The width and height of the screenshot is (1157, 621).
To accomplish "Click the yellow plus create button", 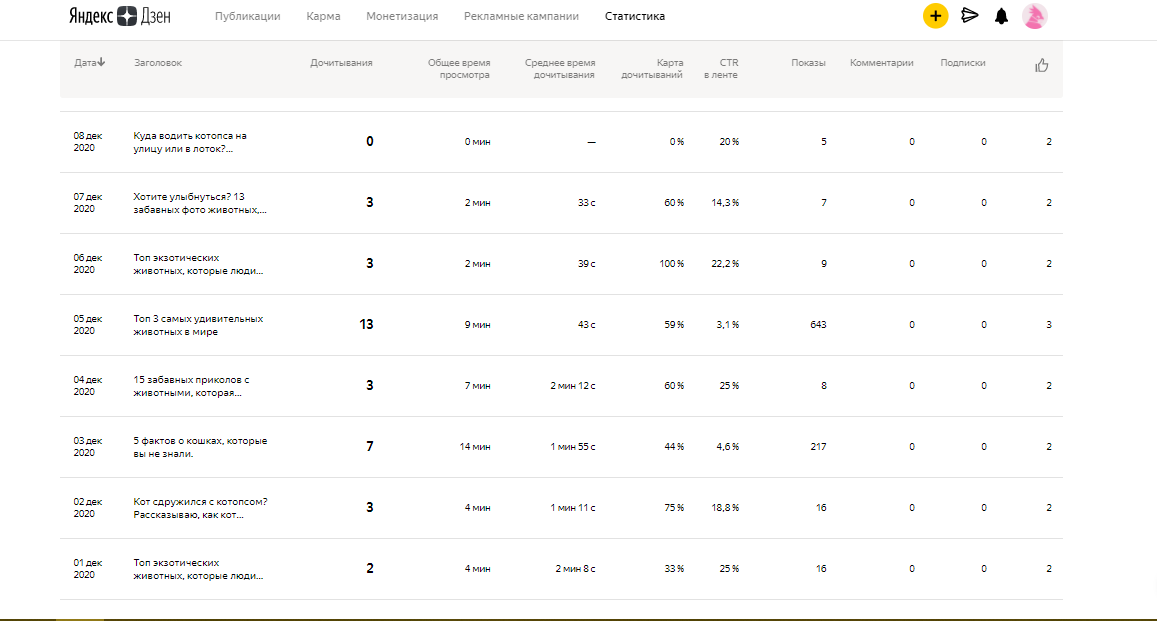I will [x=935, y=16].
